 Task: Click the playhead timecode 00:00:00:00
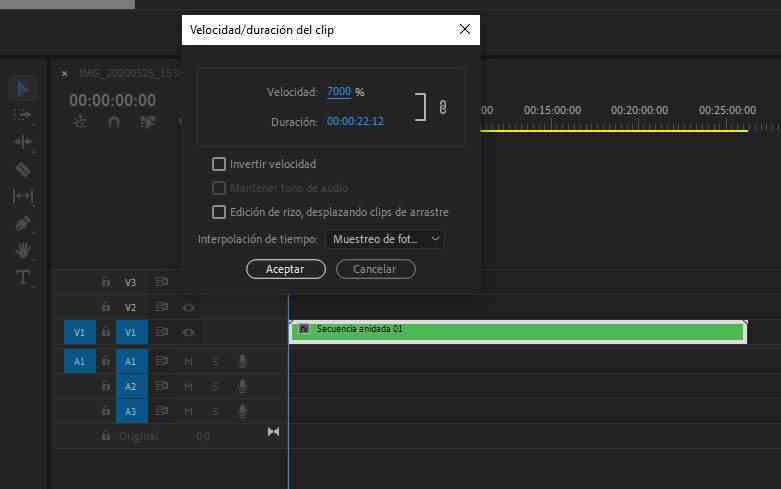tap(113, 100)
